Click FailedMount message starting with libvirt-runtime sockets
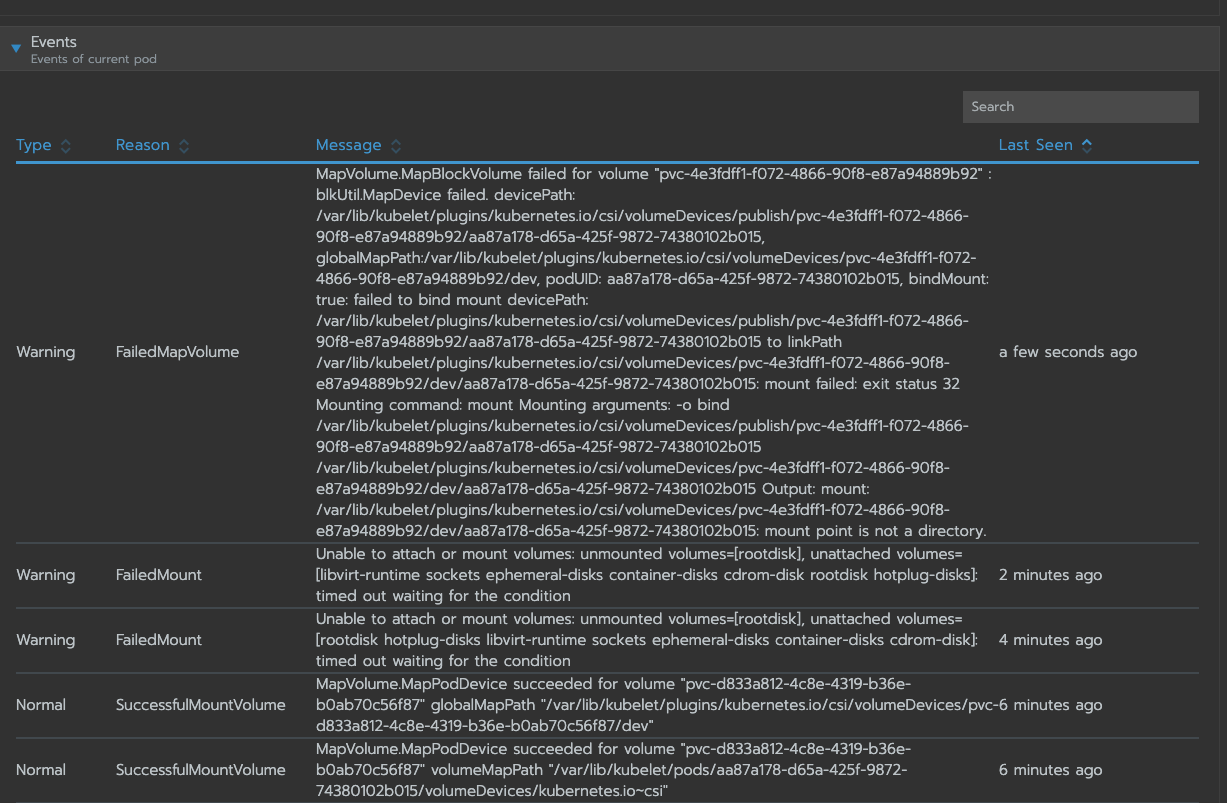Screen dimensions: 1227x803 647,575
